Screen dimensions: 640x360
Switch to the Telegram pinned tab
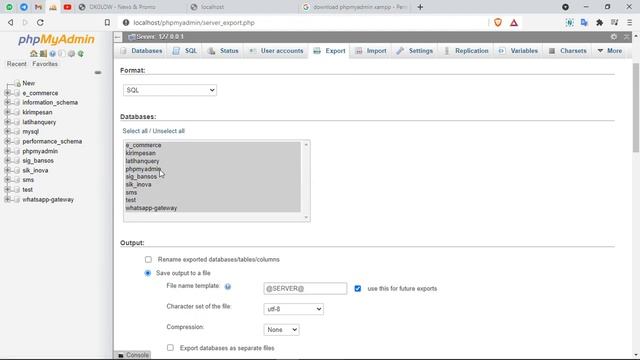(24, 7)
